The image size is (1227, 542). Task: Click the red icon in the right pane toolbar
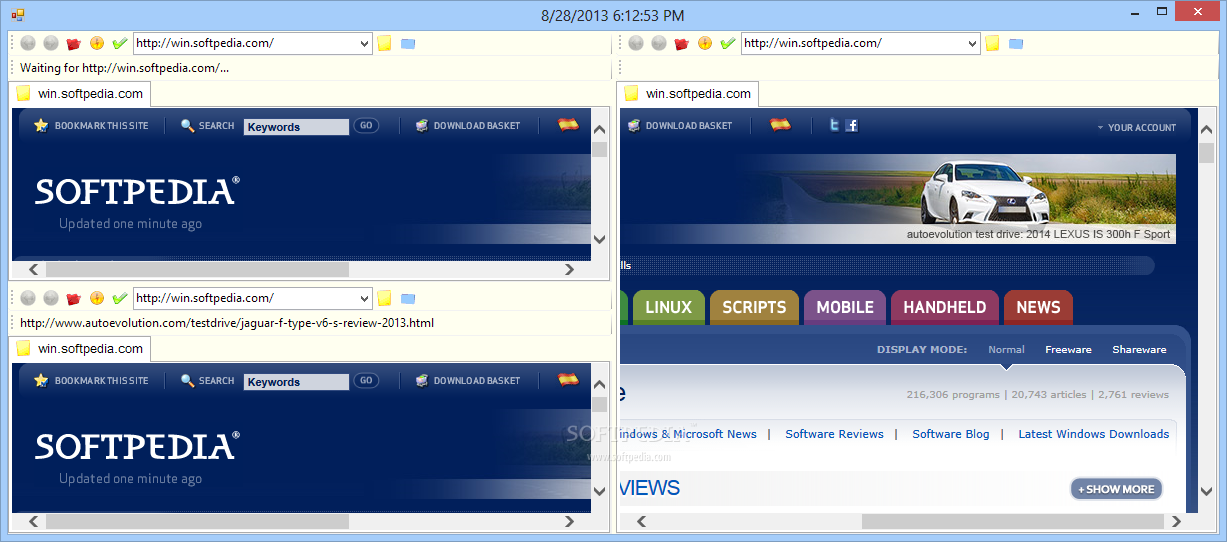(681, 43)
